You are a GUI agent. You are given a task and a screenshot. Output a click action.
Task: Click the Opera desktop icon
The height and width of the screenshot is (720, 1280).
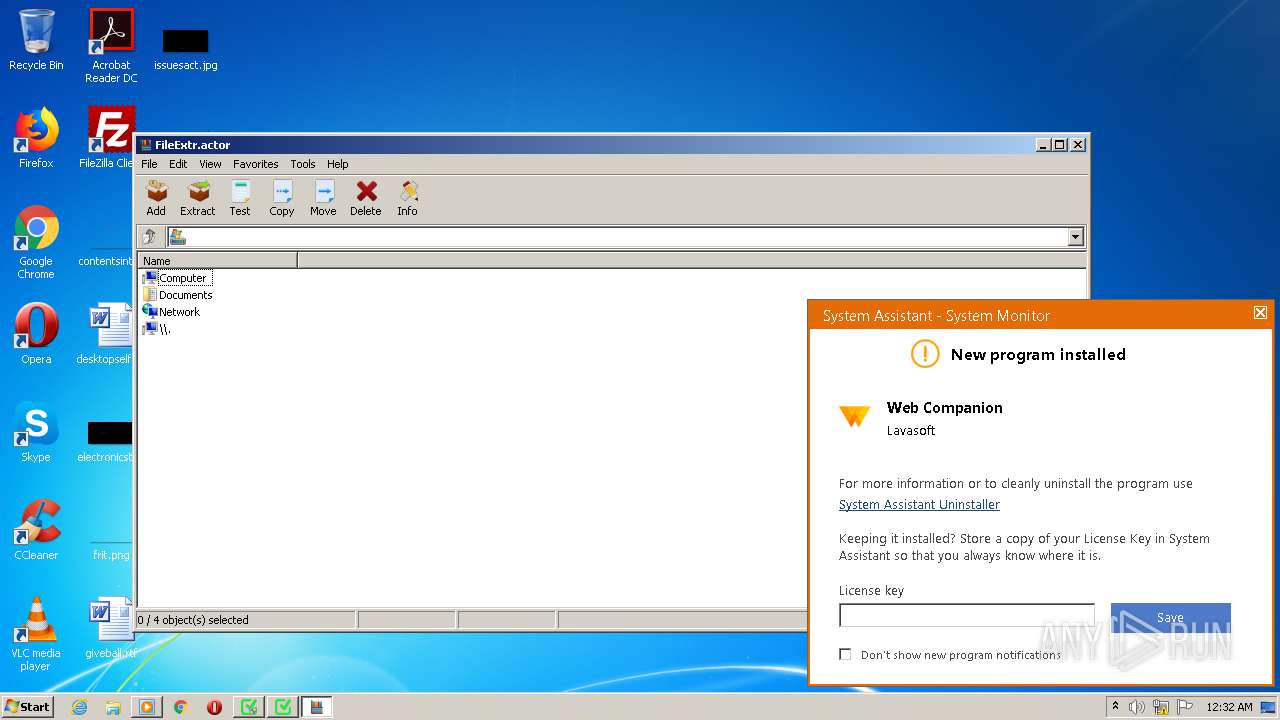[36, 334]
